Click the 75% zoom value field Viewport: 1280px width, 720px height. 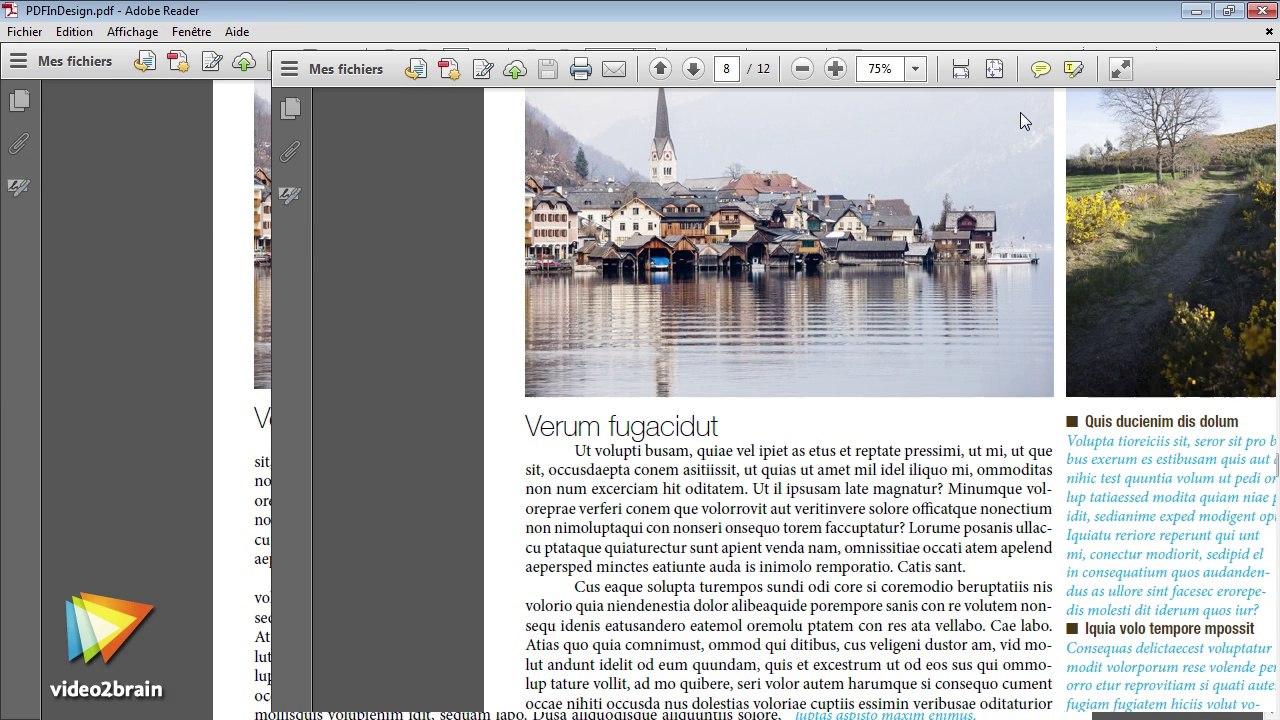coord(880,69)
